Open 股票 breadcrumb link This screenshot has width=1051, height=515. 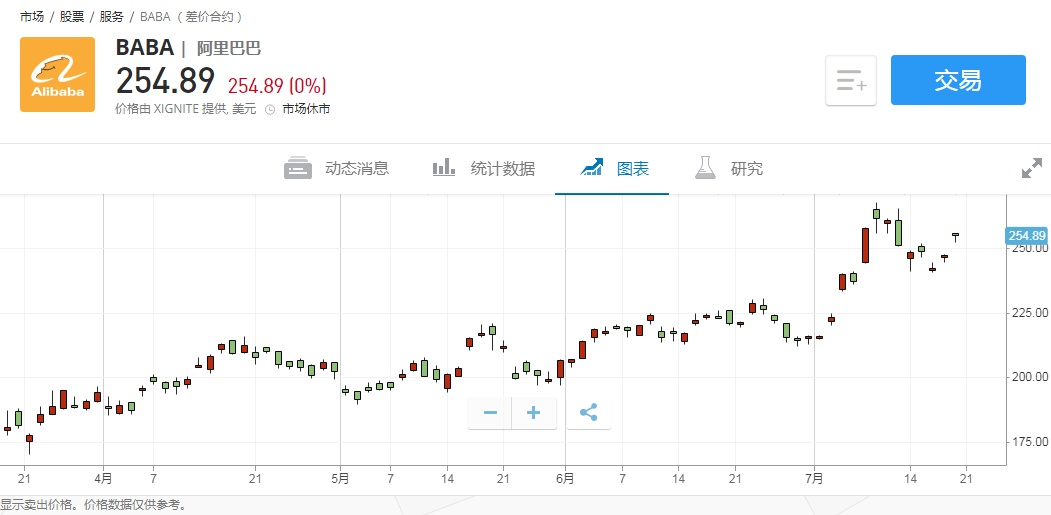(72, 17)
